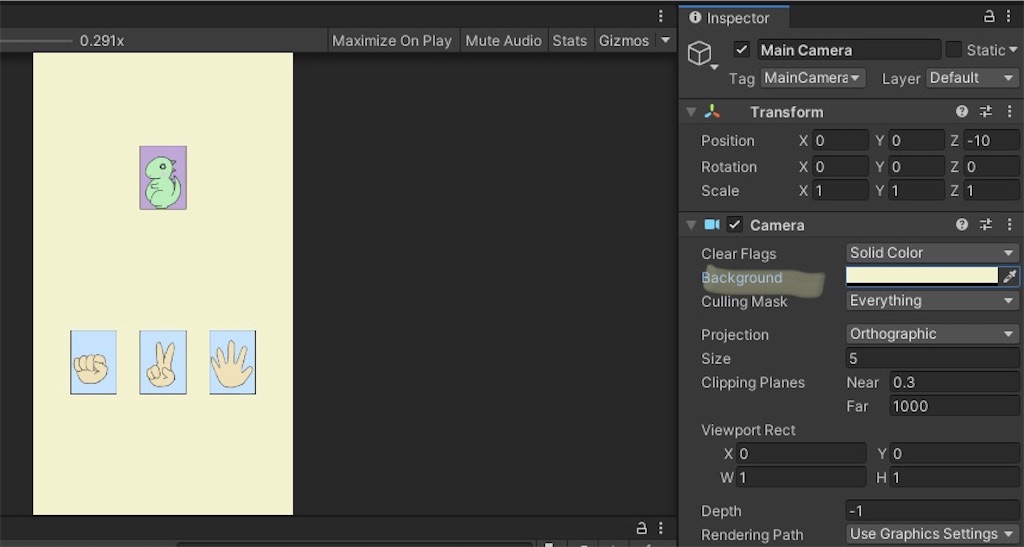The image size is (1024, 547).
Task: Open Transform component help icon
Action: [x=961, y=112]
